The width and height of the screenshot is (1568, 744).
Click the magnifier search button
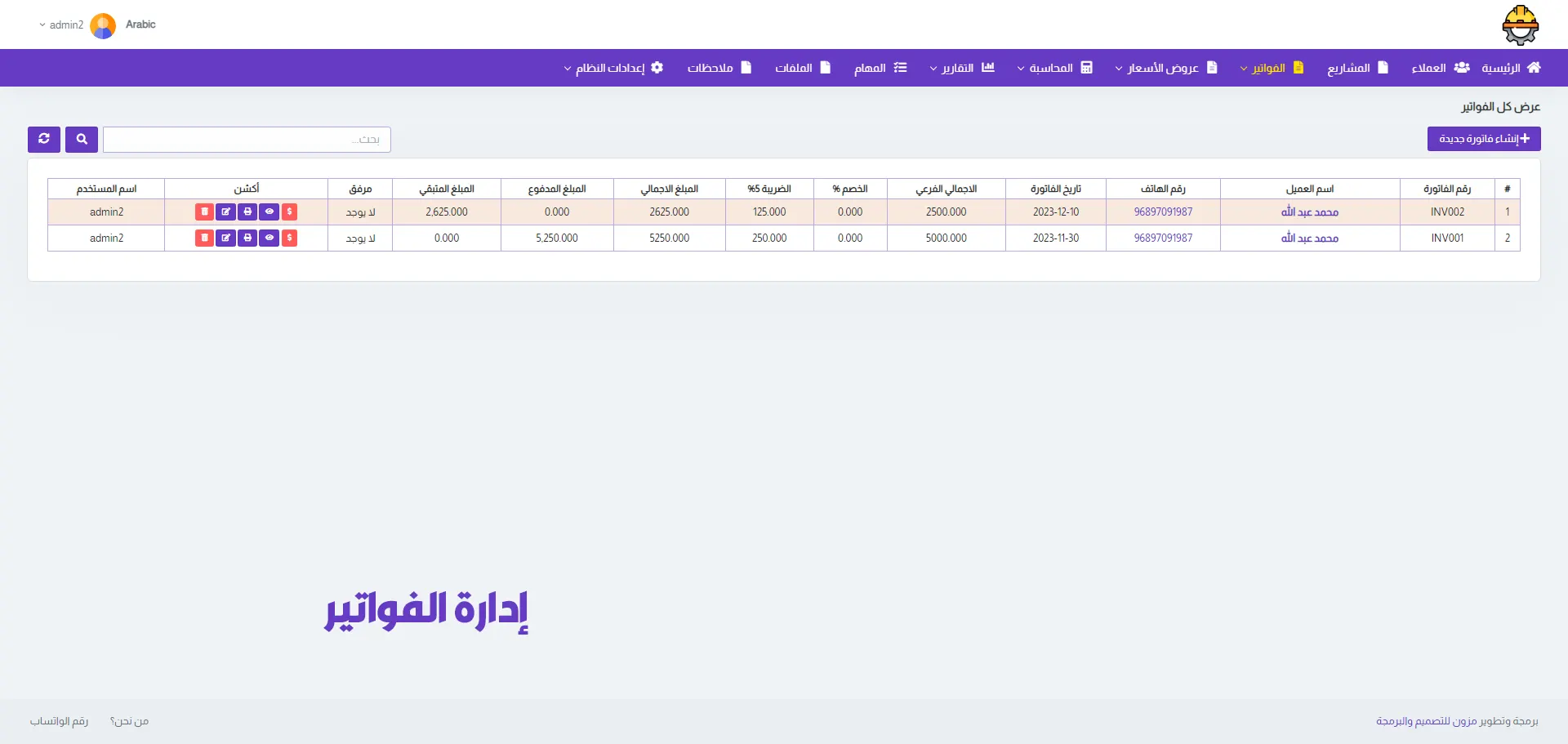pyautogui.click(x=82, y=140)
